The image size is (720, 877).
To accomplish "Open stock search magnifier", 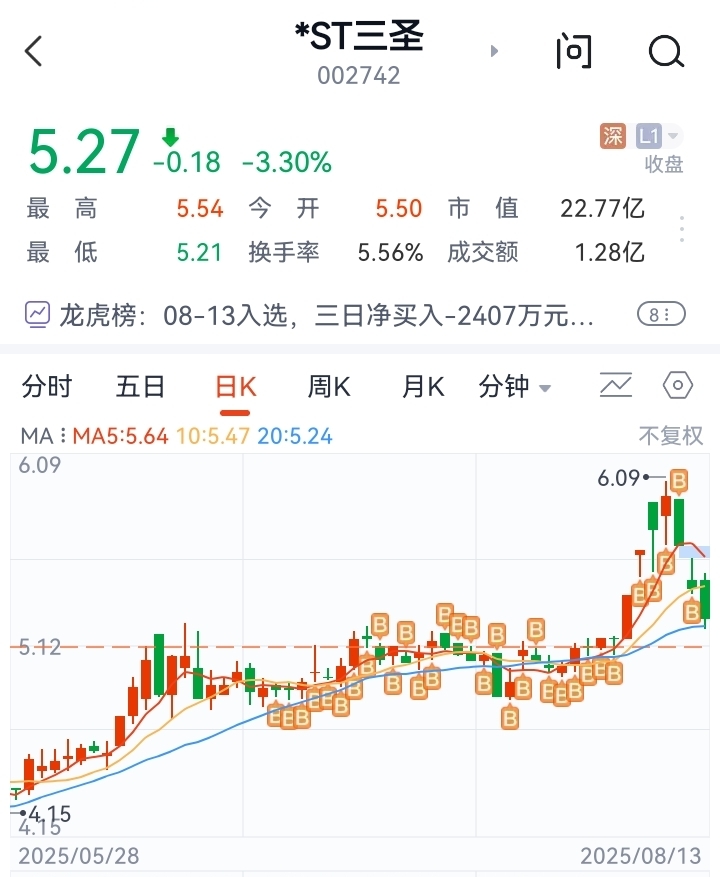I will (666, 51).
